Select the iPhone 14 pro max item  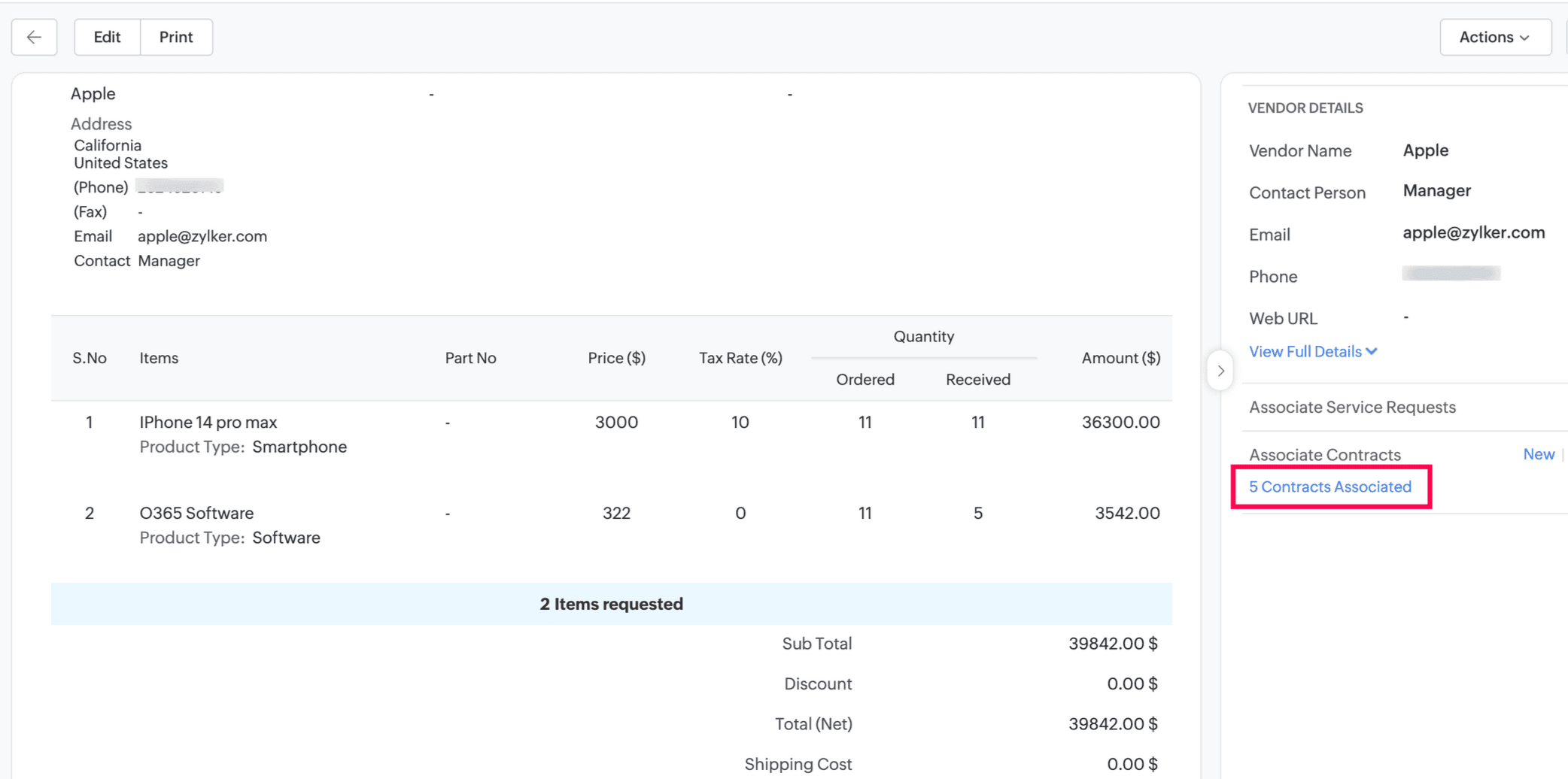click(x=208, y=422)
